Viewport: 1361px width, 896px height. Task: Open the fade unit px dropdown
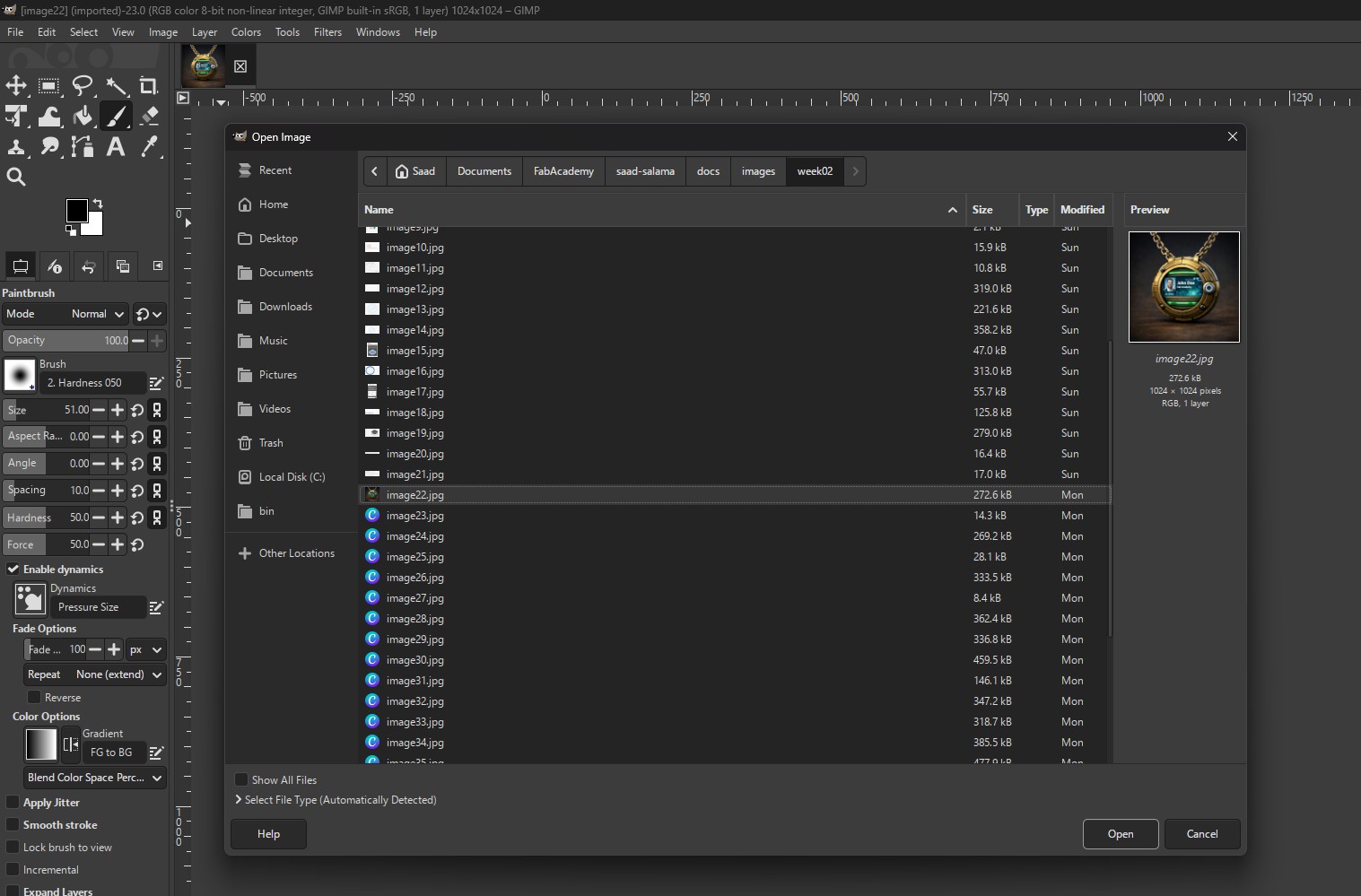pos(146,649)
